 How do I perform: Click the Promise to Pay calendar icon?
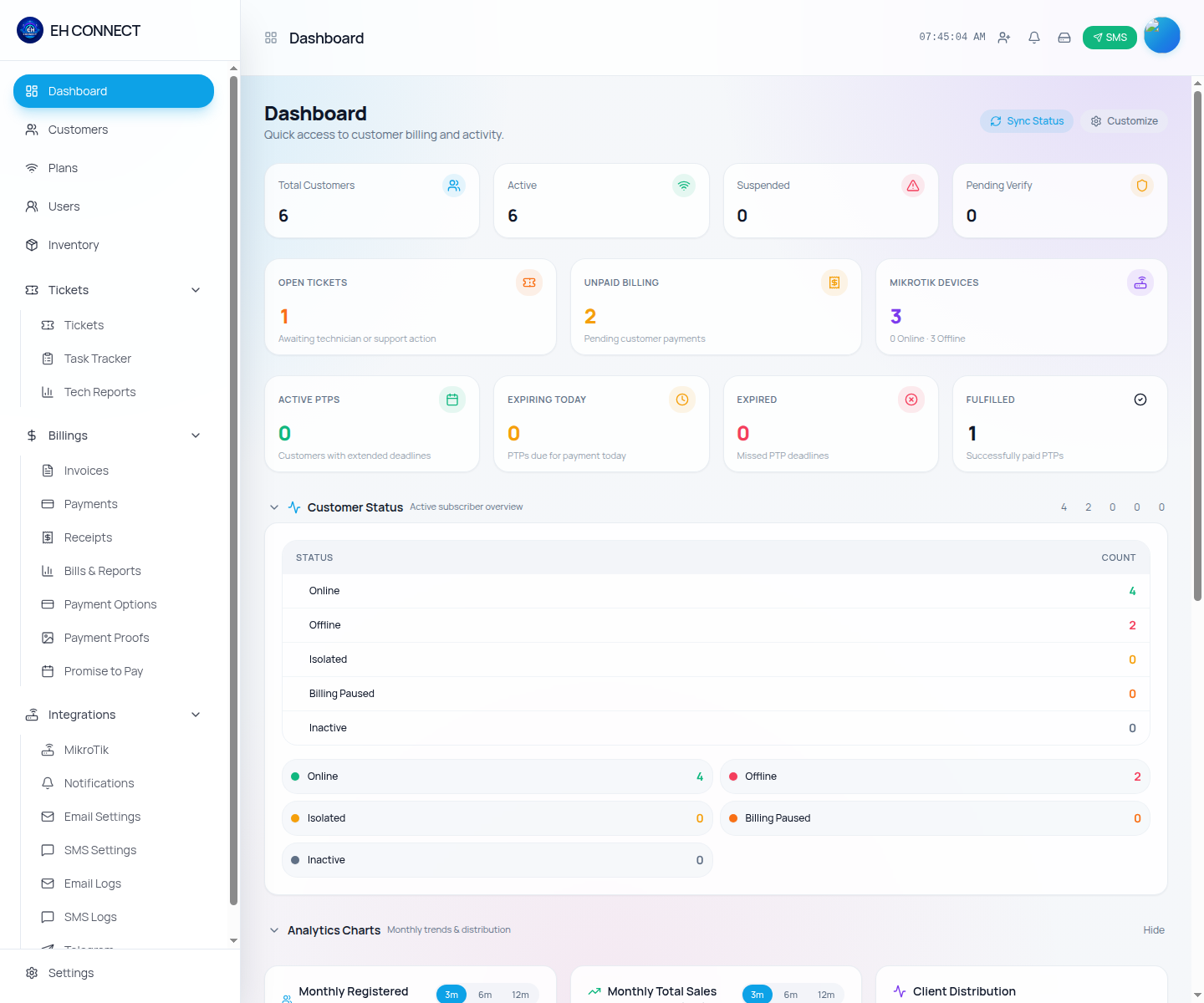(x=48, y=671)
